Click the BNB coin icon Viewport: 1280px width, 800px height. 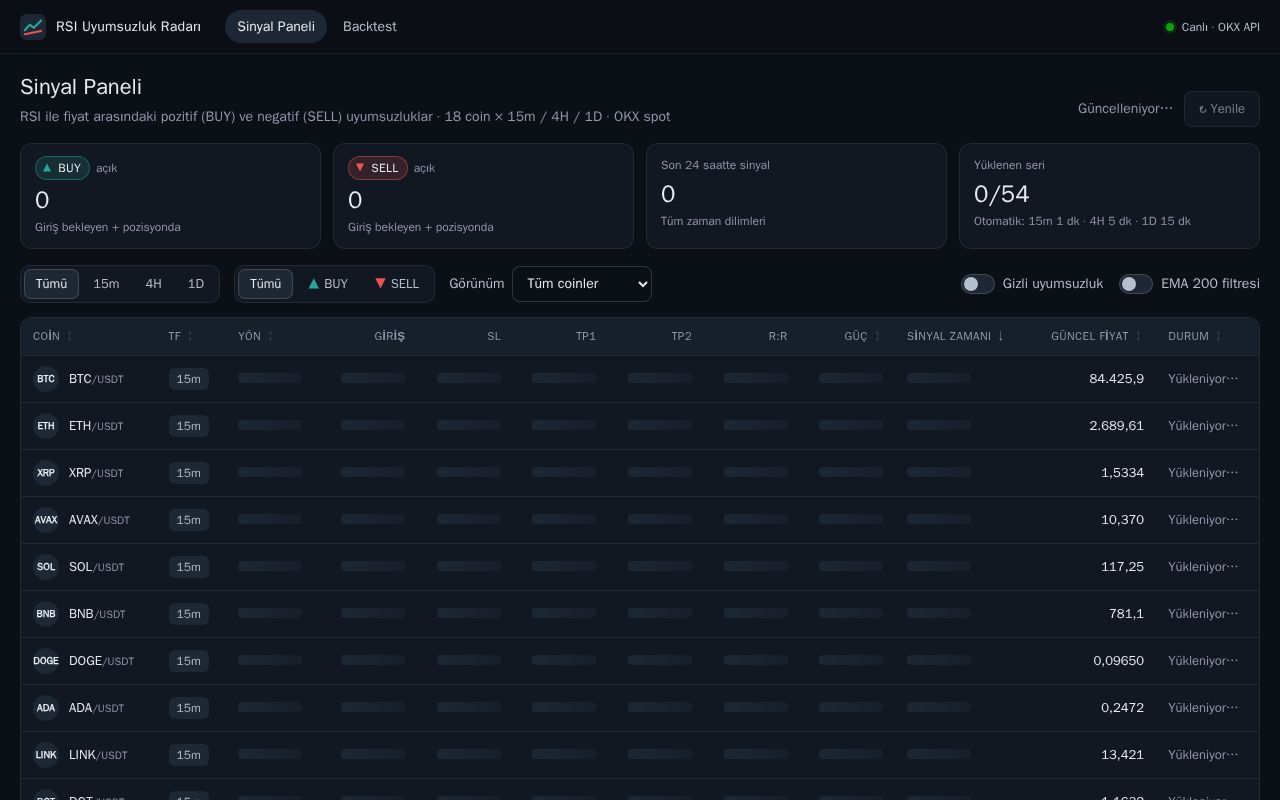pyautogui.click(x=46, y=614)
